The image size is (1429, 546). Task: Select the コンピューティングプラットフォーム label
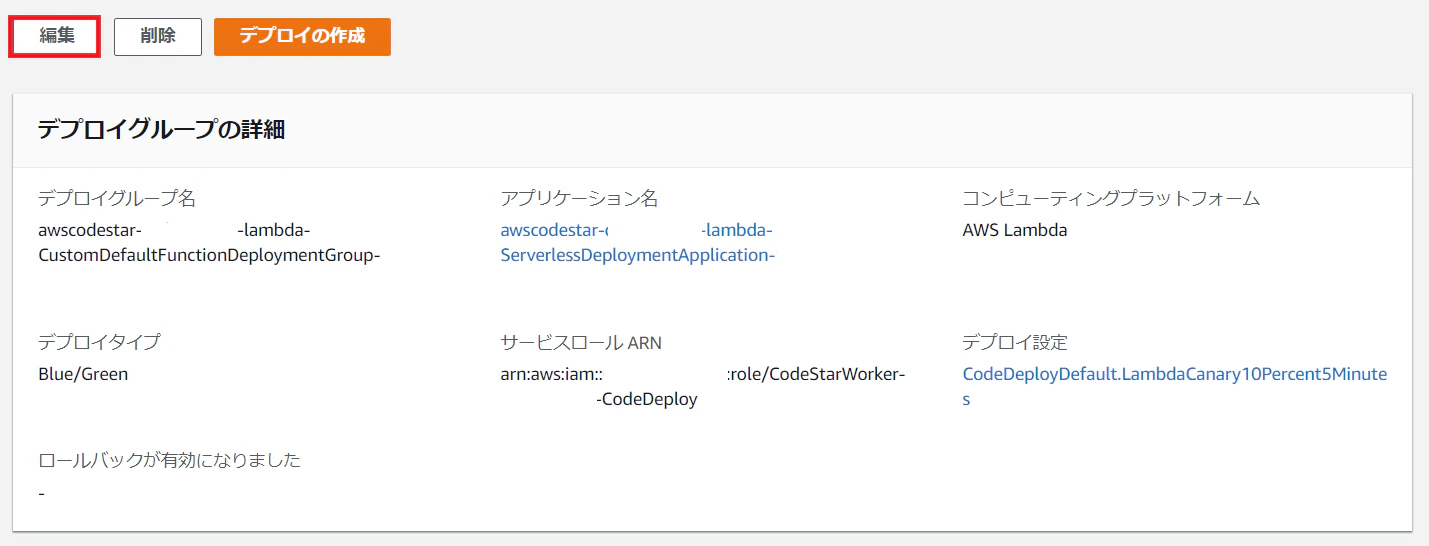(x=1111, y=198)
